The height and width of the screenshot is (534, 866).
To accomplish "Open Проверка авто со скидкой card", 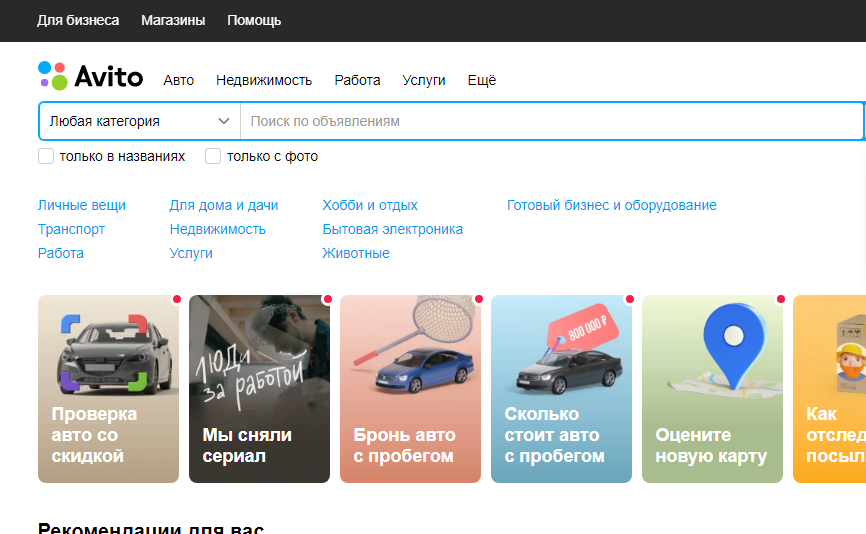I will pyautogui.click(x=108, y=389).
